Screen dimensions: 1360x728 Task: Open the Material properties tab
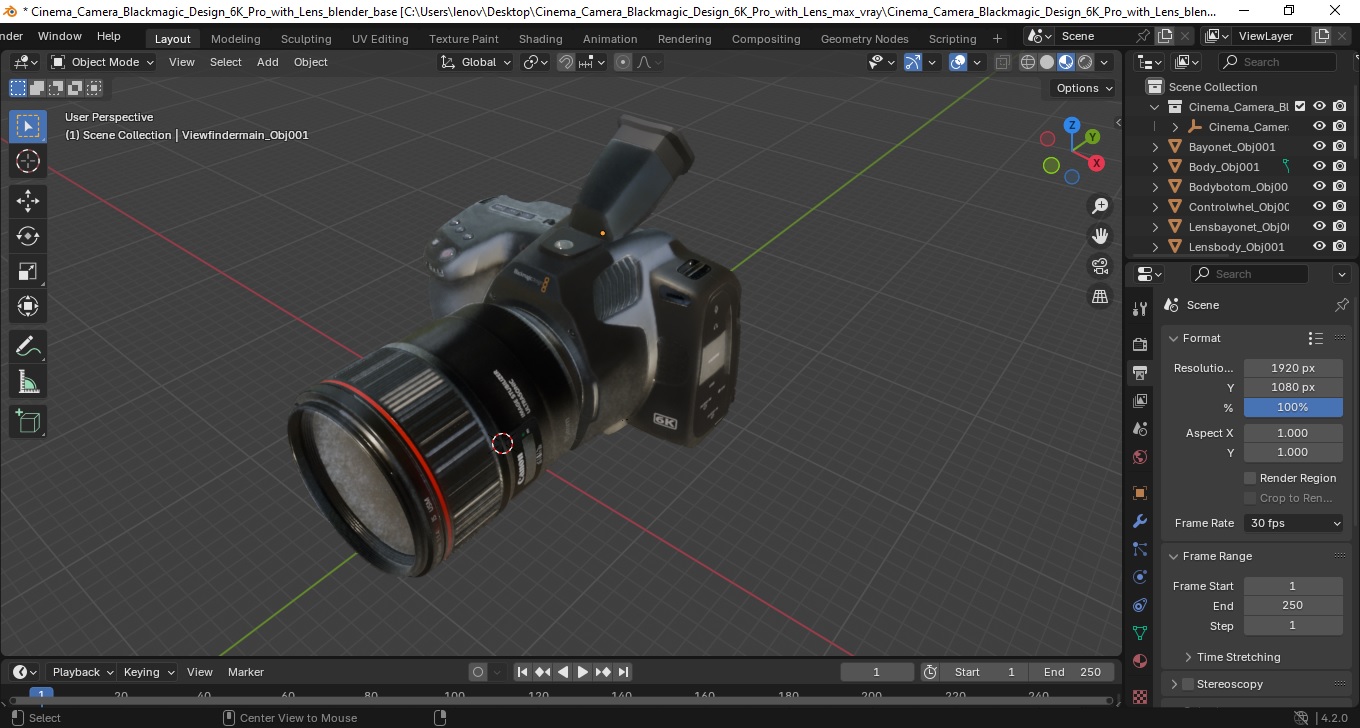1140,661
